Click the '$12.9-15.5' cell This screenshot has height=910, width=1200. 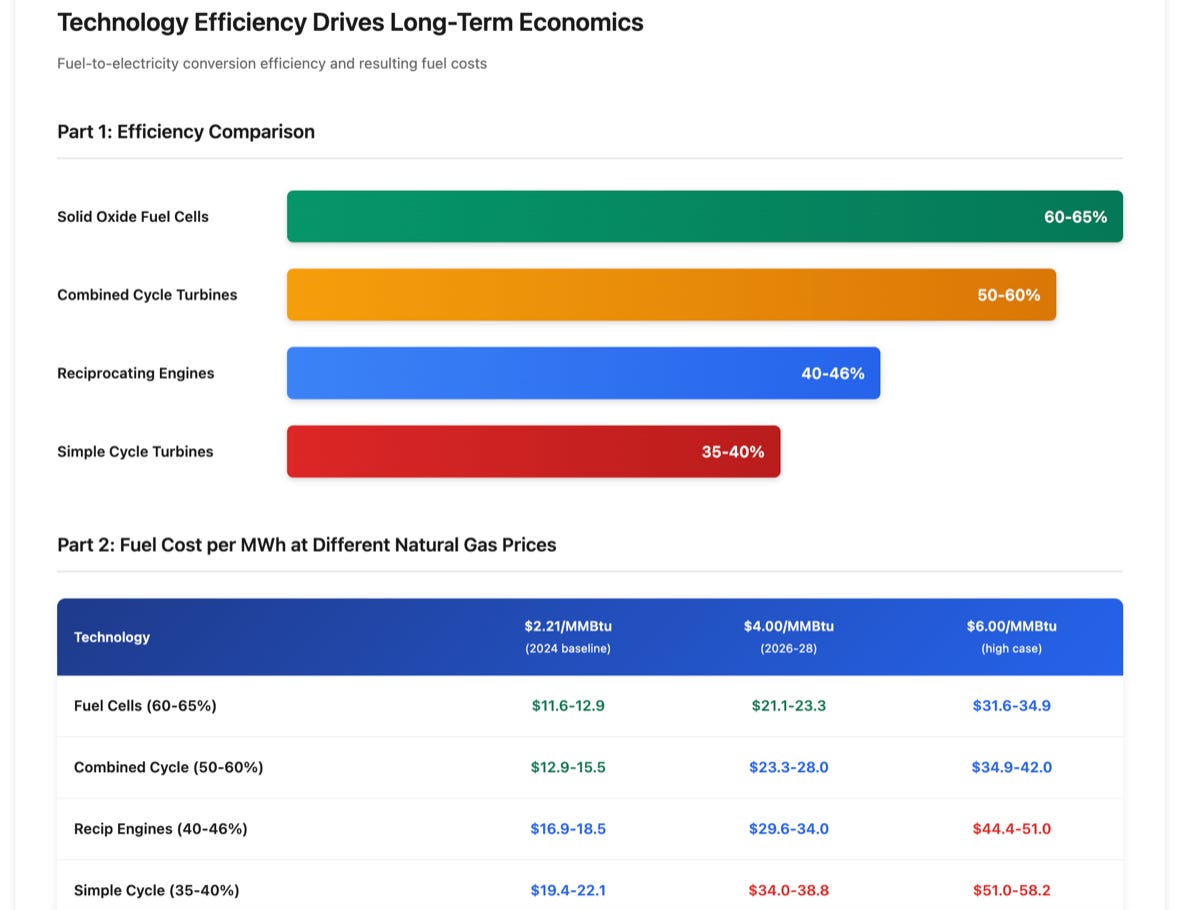click(568, 768)
